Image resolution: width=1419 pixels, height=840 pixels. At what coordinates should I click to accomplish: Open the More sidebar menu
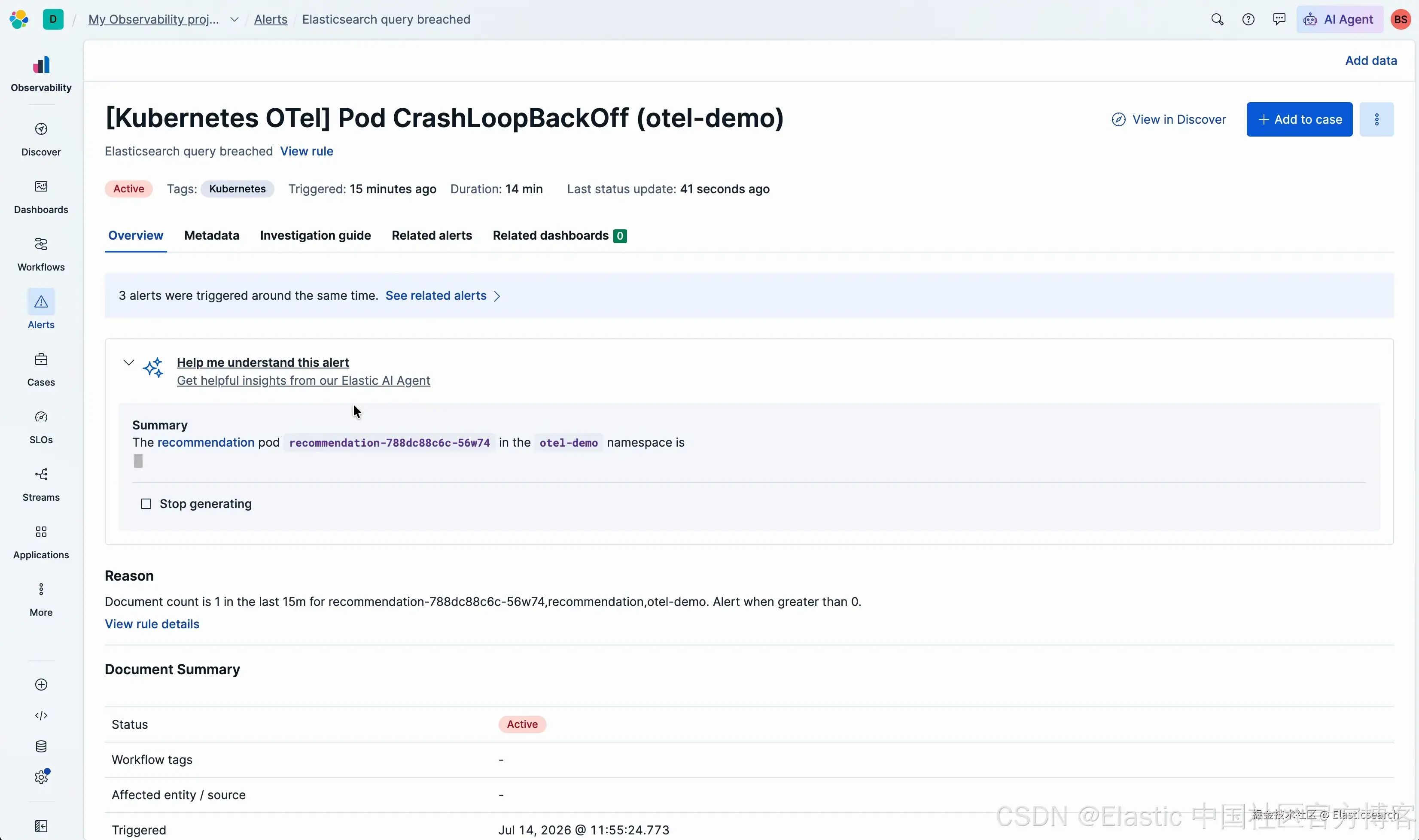[41, 600]
